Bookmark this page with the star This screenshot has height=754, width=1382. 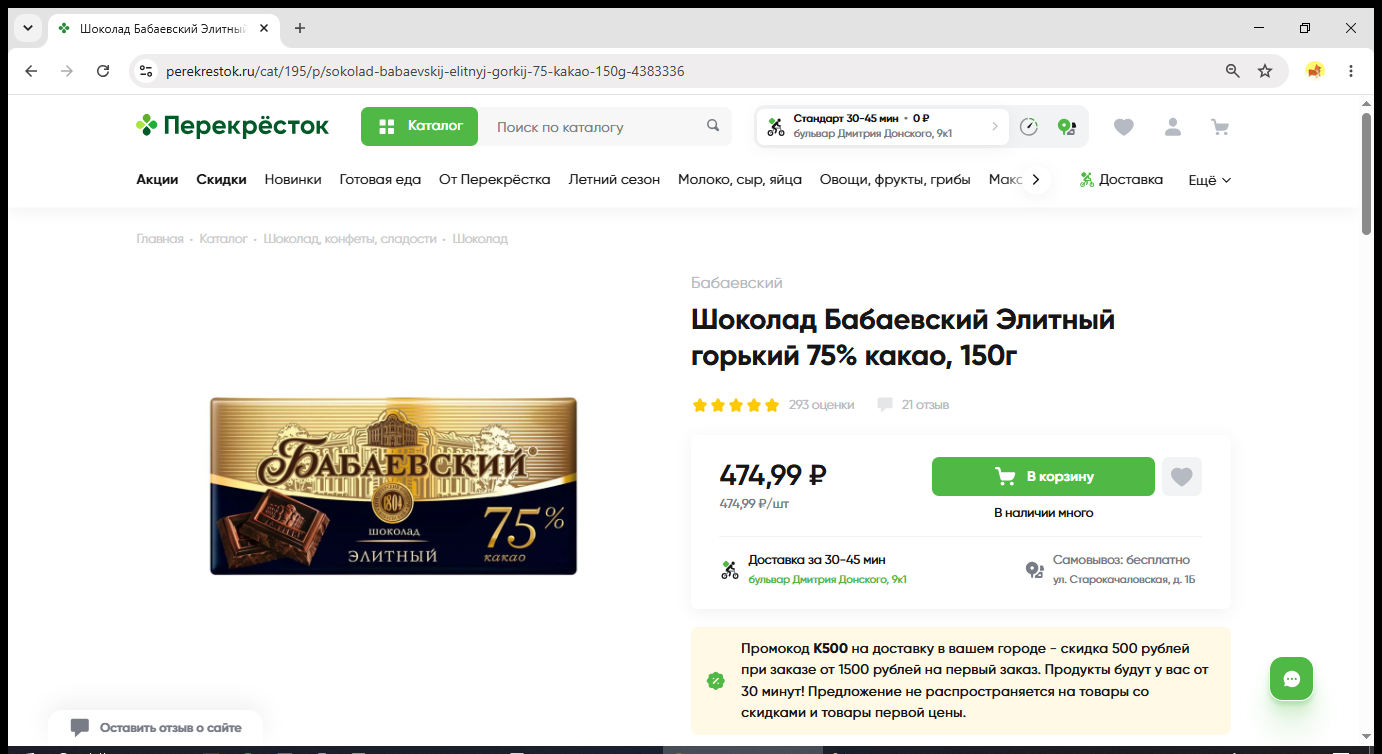coord(1265,71)
